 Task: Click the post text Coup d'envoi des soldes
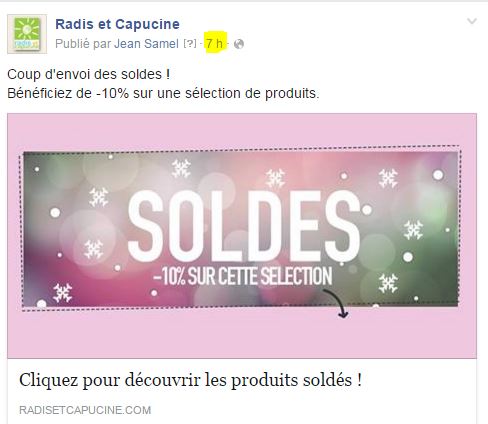pos(89,74)
